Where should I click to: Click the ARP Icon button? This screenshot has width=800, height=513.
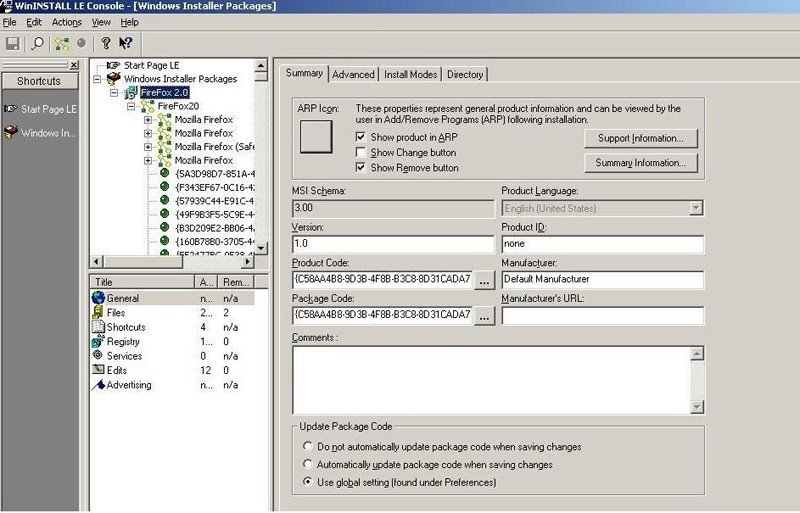pos(316,136)
